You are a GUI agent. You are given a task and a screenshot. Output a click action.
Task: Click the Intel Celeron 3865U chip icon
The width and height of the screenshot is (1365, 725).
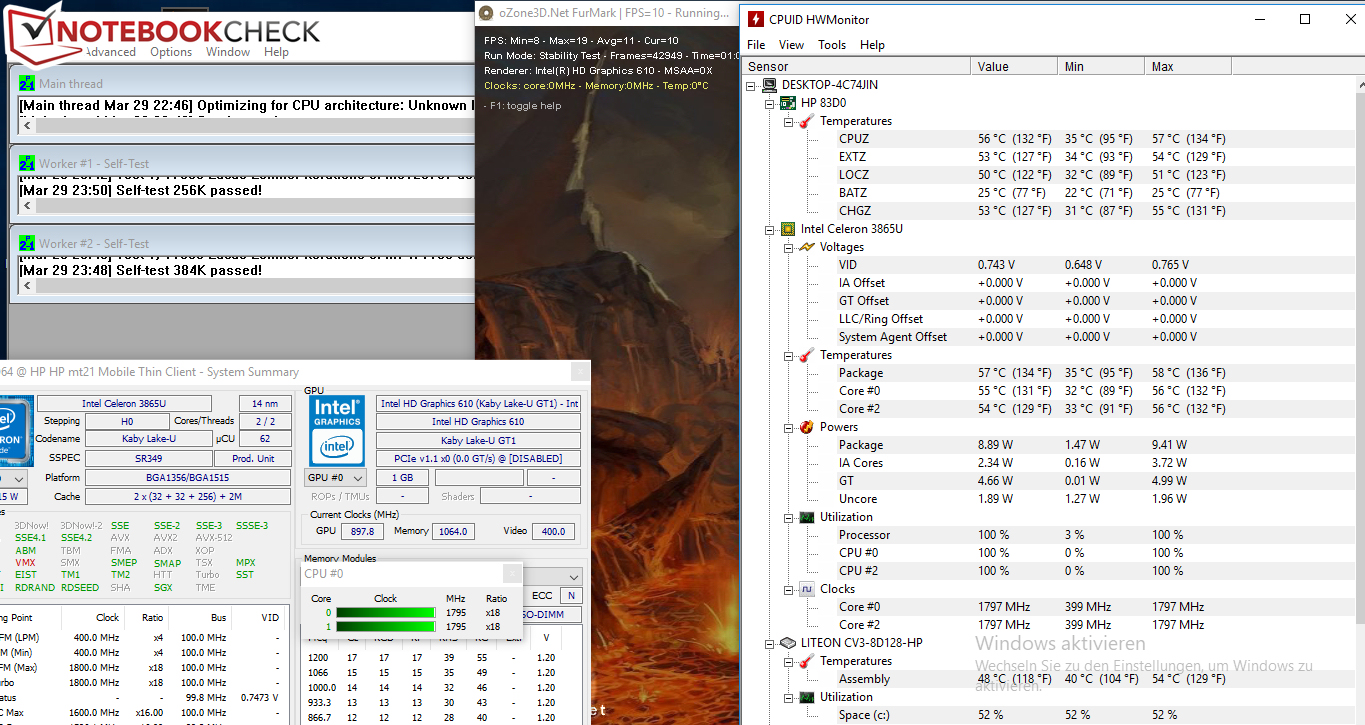[787, 229]
